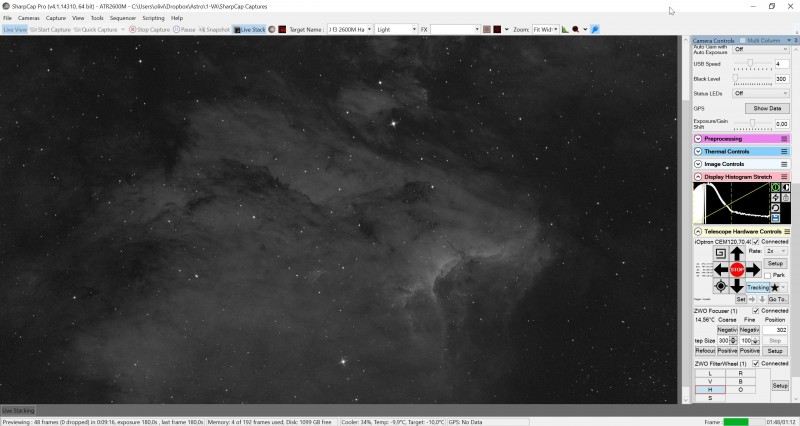This screenshot has height=426, width=800.
Task: Switch to the Live Stacking bottom tab
Action: click(x=18, y=411)
